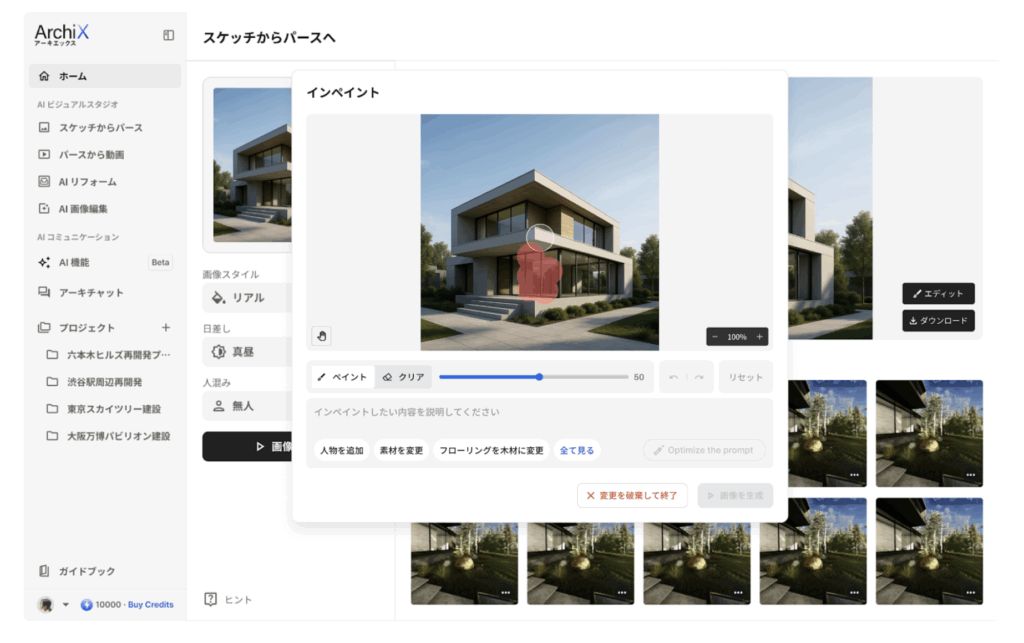
Task: Add a new project with the plus icon
Action: pyautogui.click(x=166, y=328)
